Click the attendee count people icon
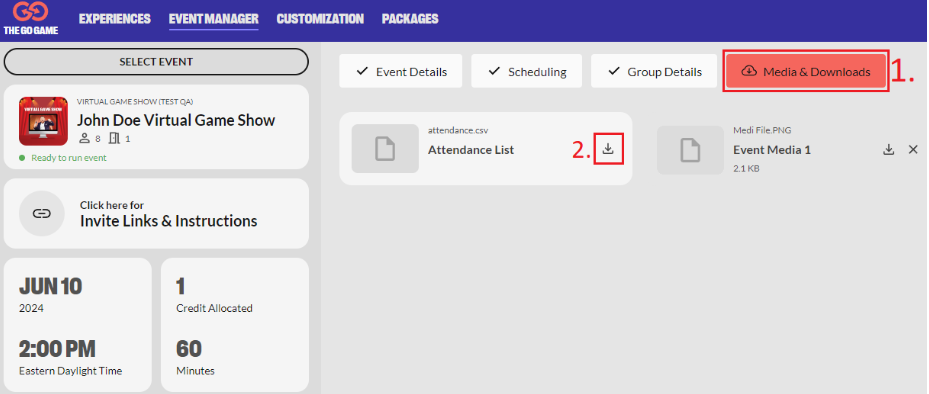 tap(84, 139)
